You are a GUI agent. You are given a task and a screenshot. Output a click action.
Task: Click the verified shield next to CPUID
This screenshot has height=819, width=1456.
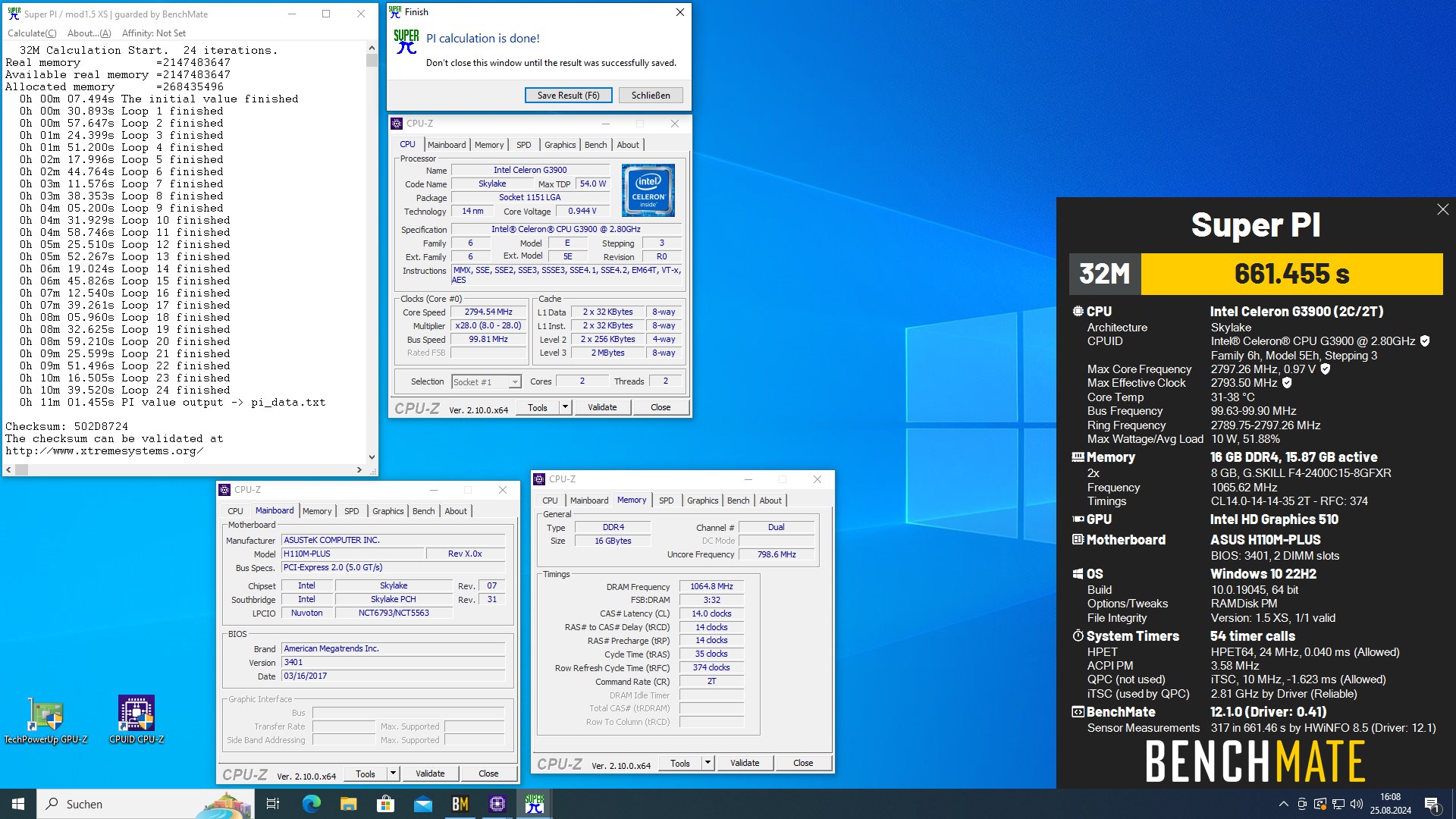[1425, 341]
